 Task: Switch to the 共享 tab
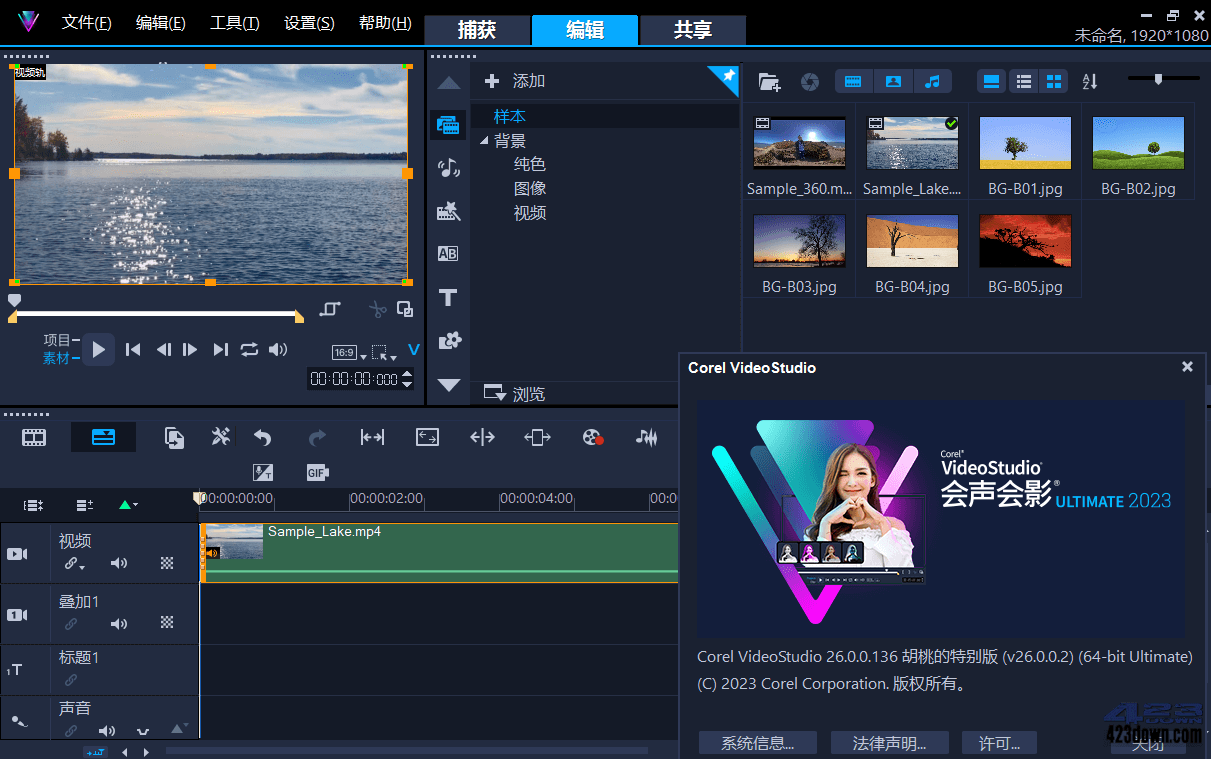point(692,30)
